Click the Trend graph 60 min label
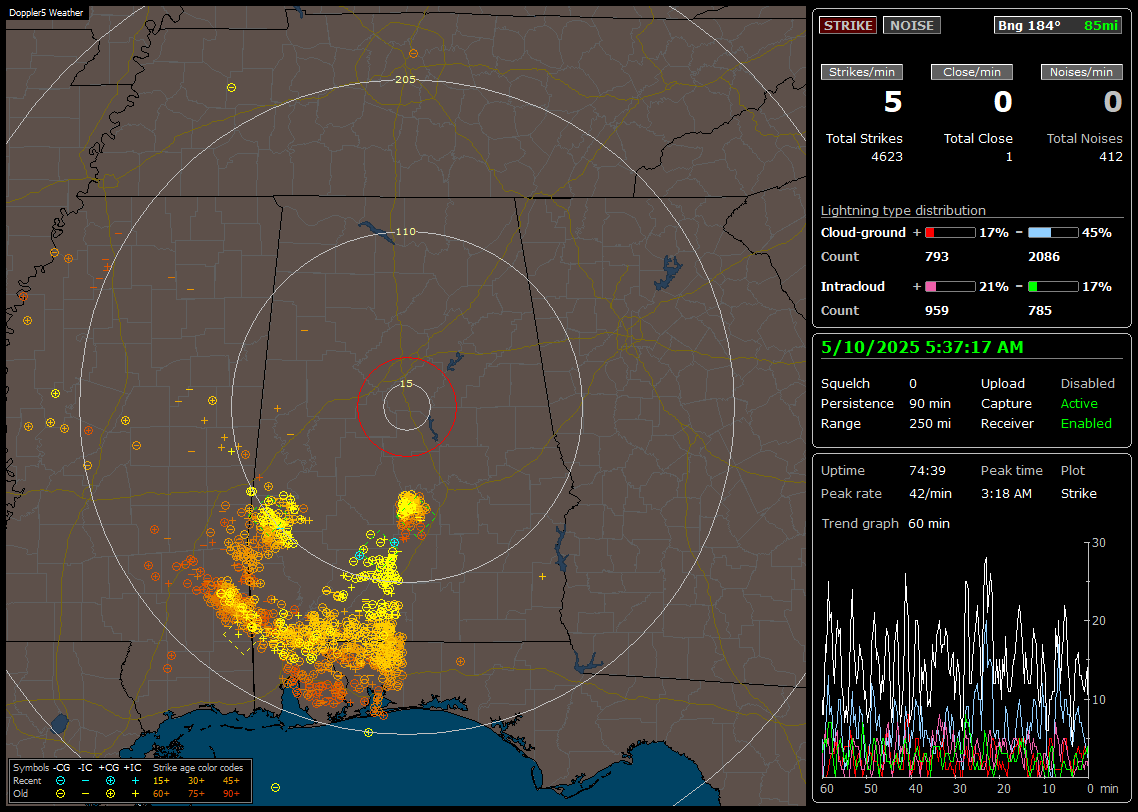Viewport: 1138px width, 812px height. pos(885,524)
